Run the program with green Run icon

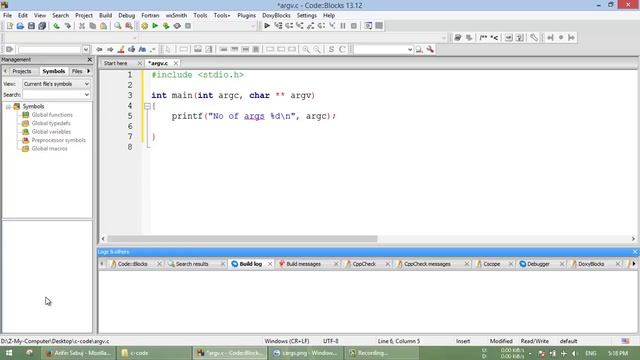[x=155, y=26]
